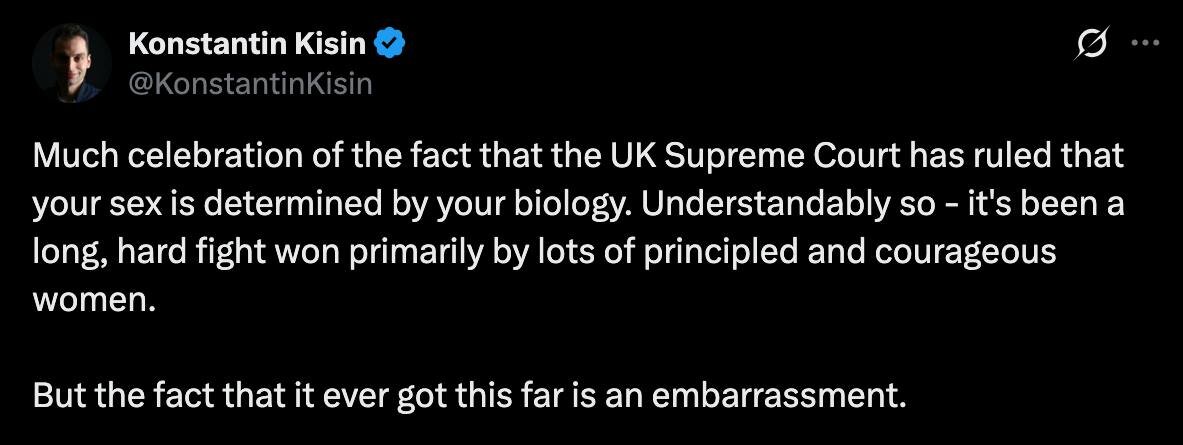Click the words "your sex is" in the post
Image resolution: width=1183 pixels, height=445 pixels.
[x=113, y=205]
